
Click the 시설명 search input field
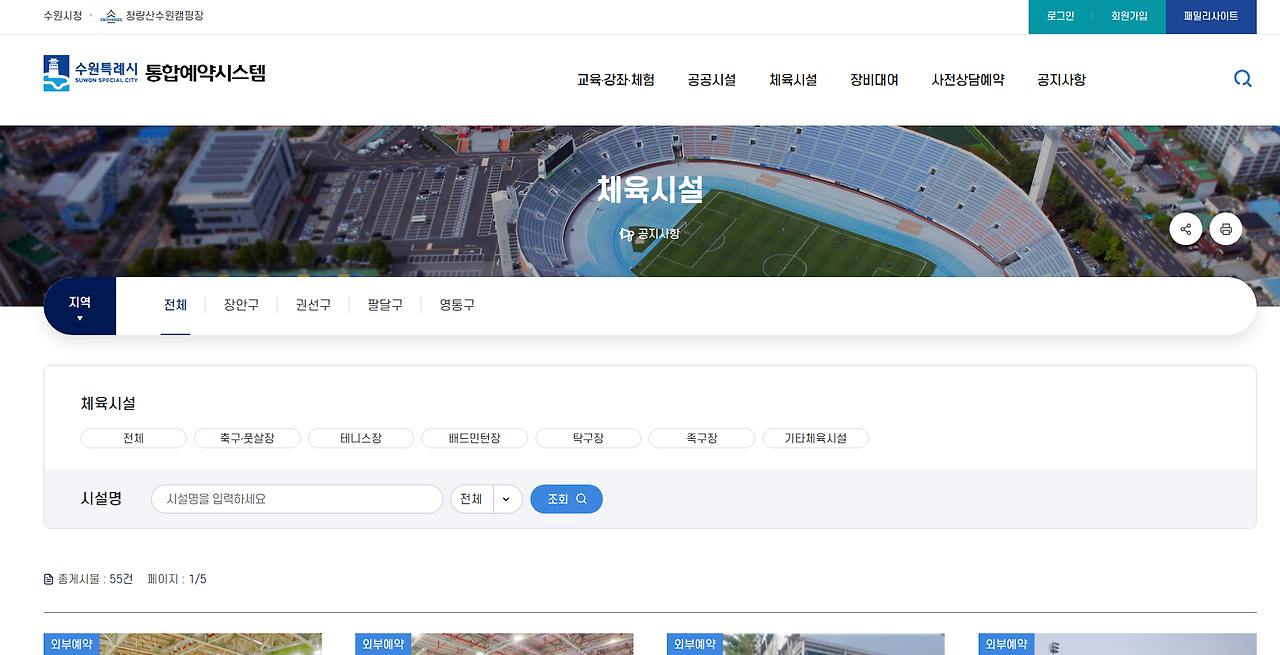coord(297,499)
